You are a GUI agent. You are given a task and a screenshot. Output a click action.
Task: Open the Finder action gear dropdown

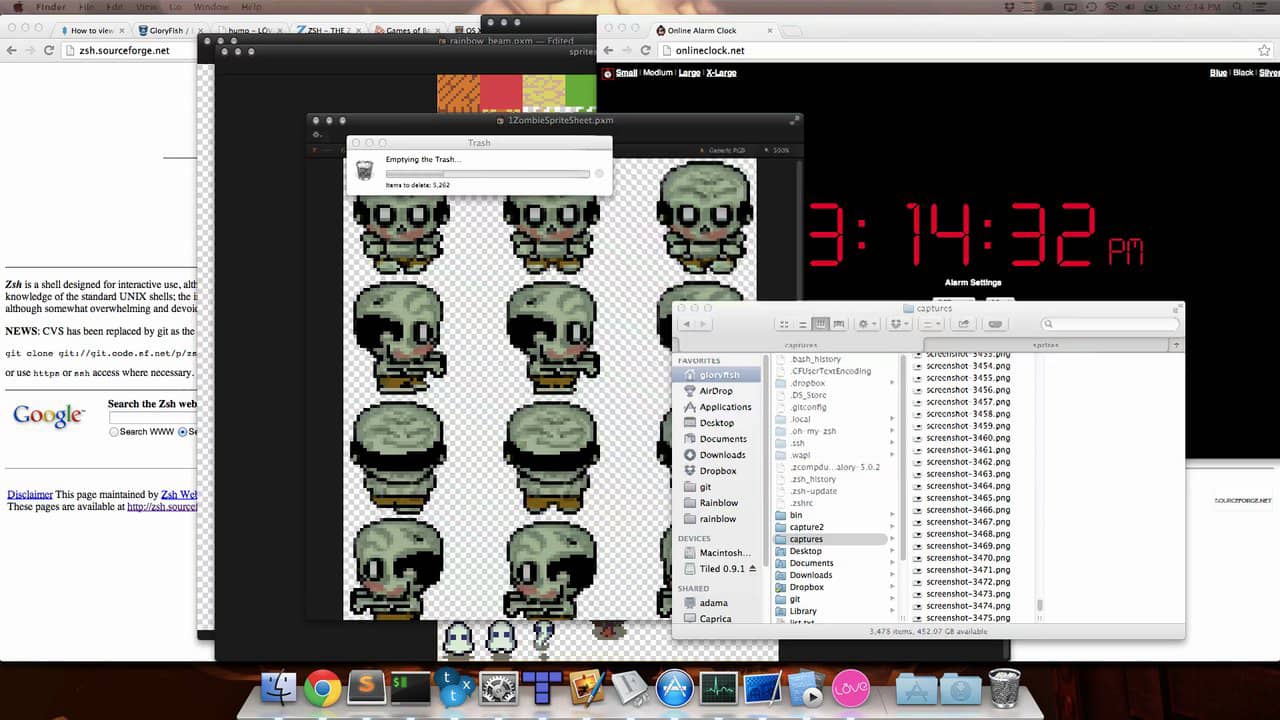(867, 324)
